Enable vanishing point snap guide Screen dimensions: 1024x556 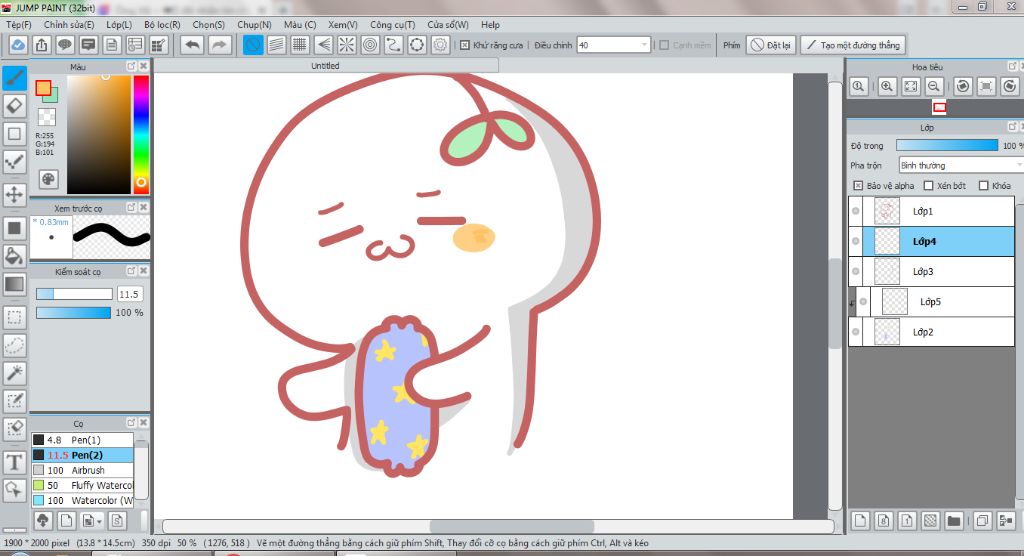point(323,45)
